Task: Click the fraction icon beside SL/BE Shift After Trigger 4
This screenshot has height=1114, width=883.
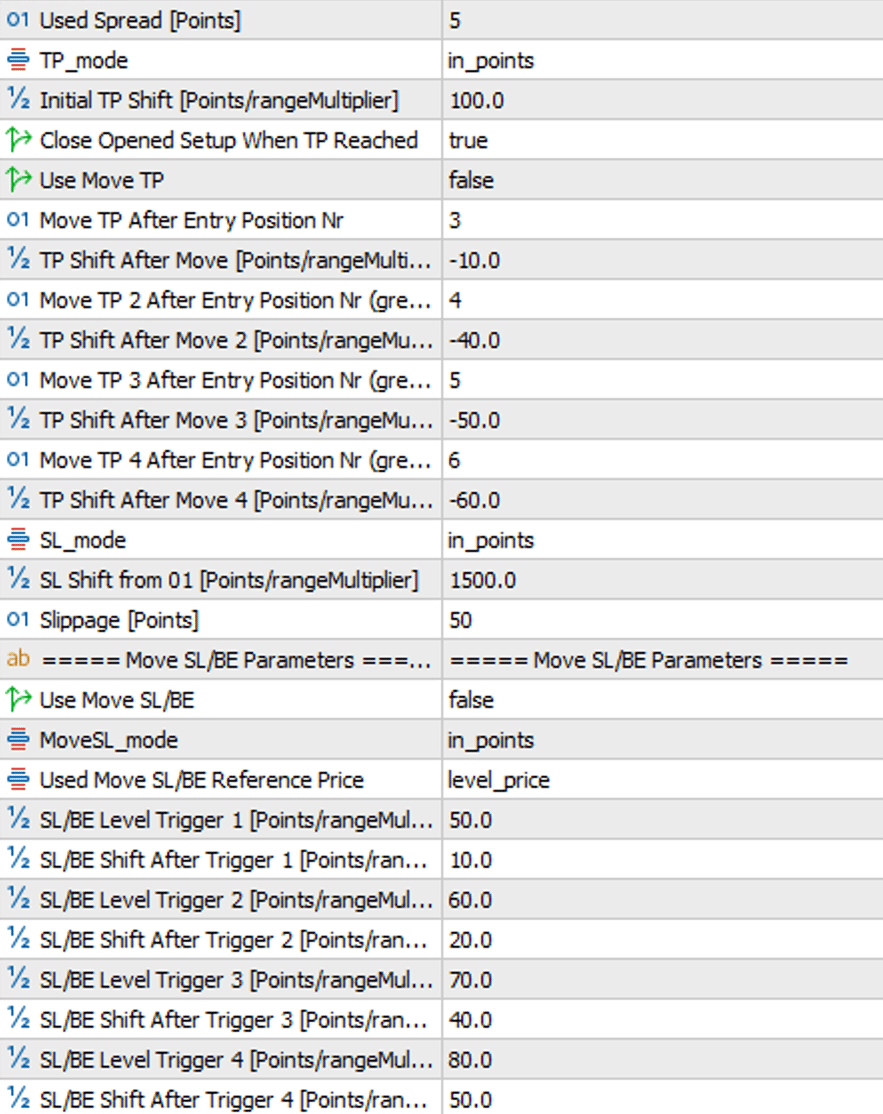Action: coord(18,1099)
